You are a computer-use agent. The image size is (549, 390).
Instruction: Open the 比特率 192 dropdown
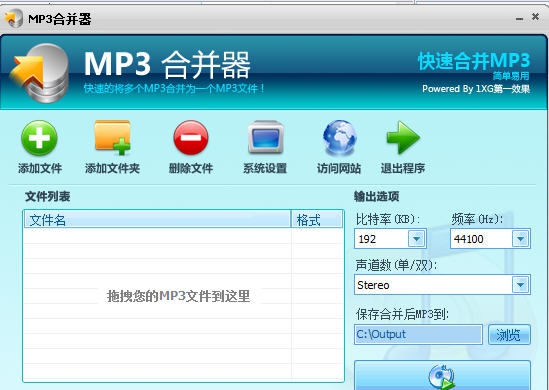[x=416, y=239]
